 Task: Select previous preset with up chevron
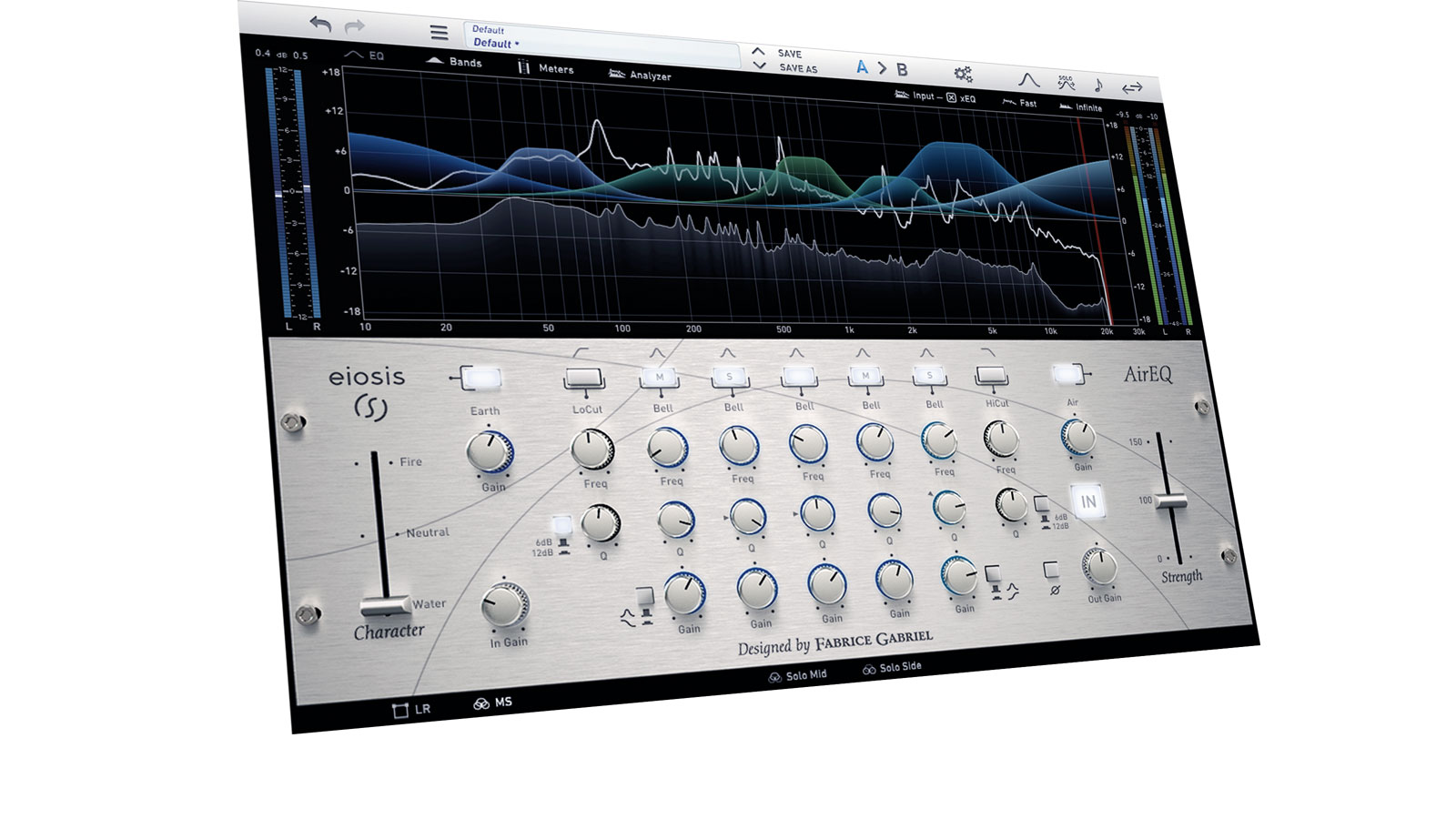(758, 52)
